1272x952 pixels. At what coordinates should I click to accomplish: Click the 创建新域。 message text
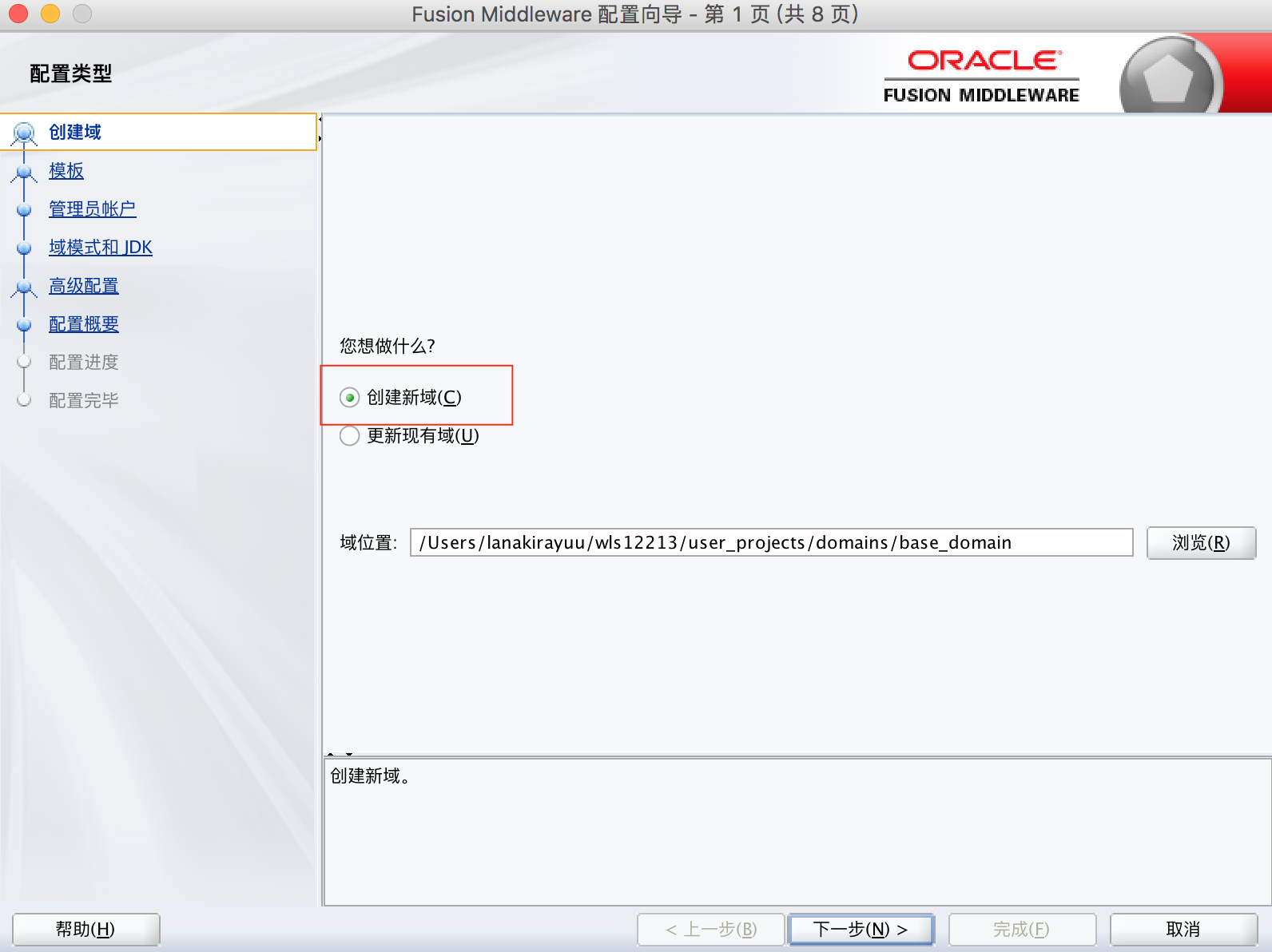[372, 776]
